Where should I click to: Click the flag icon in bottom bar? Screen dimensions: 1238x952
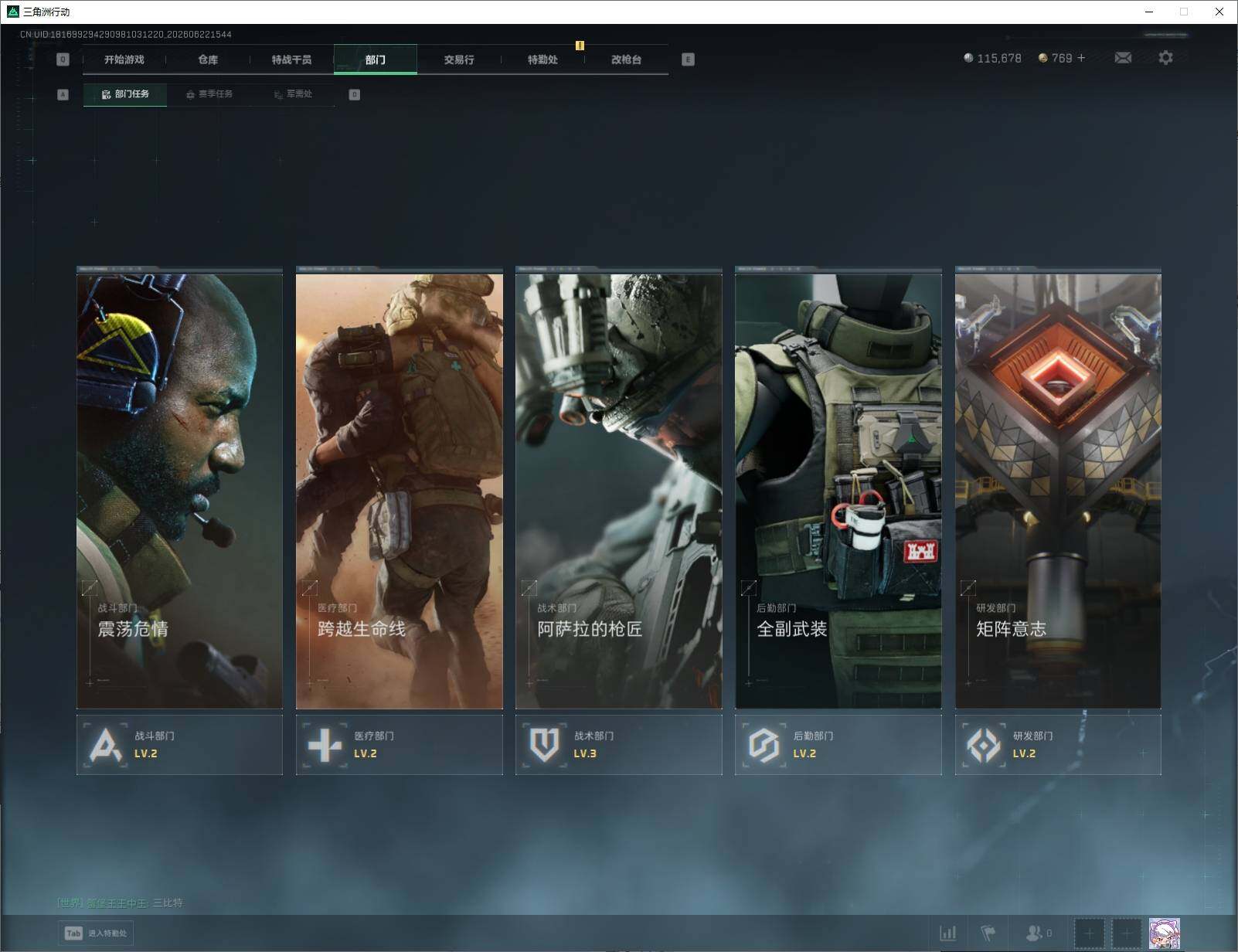click(x=988, y=933)
